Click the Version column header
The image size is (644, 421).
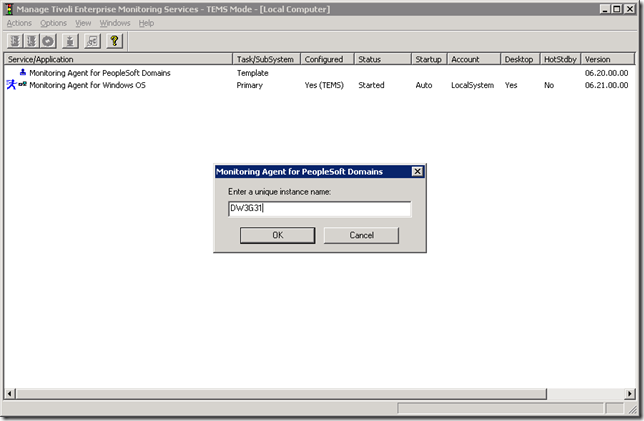pyautogui.click(x=608, y=59)
